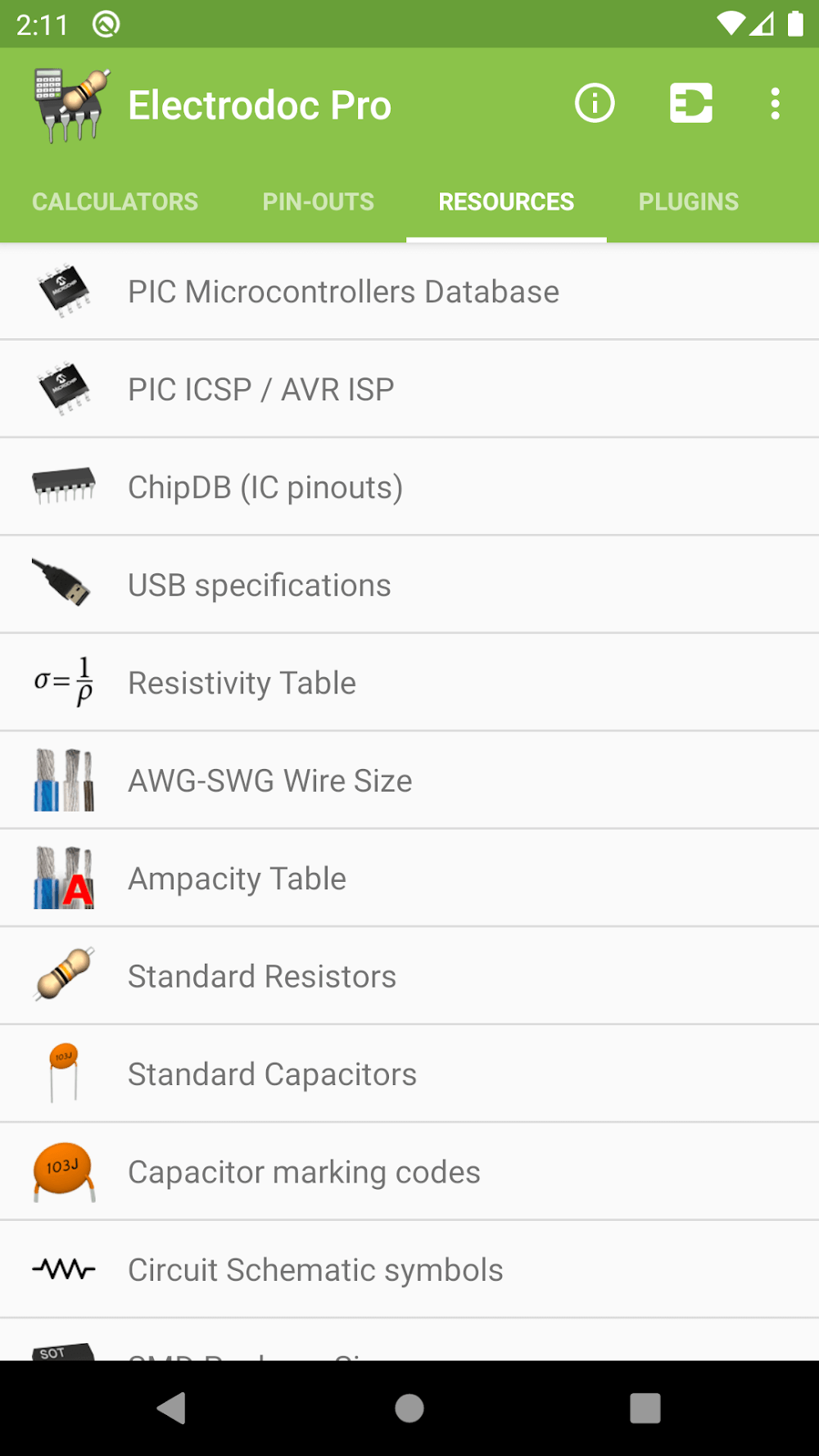Open the Standard Capacitors list
819x1456 pixels.
tap(272, 1074)
